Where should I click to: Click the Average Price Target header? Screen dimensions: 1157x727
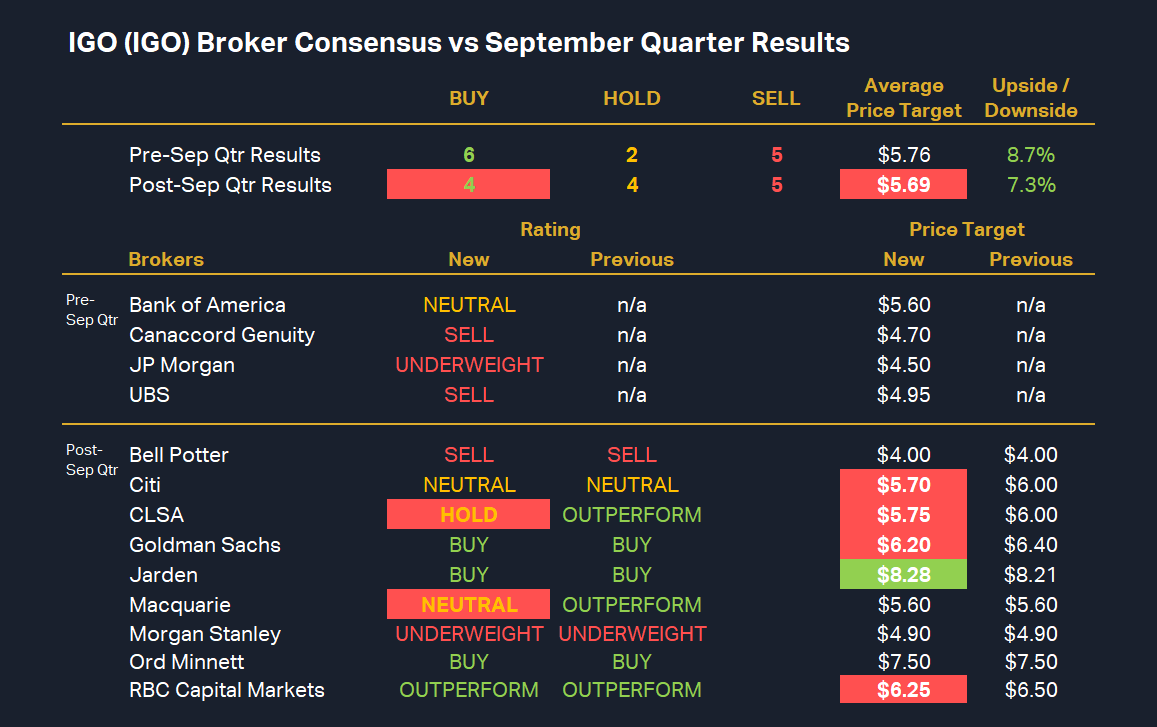(x=903, y=98)
